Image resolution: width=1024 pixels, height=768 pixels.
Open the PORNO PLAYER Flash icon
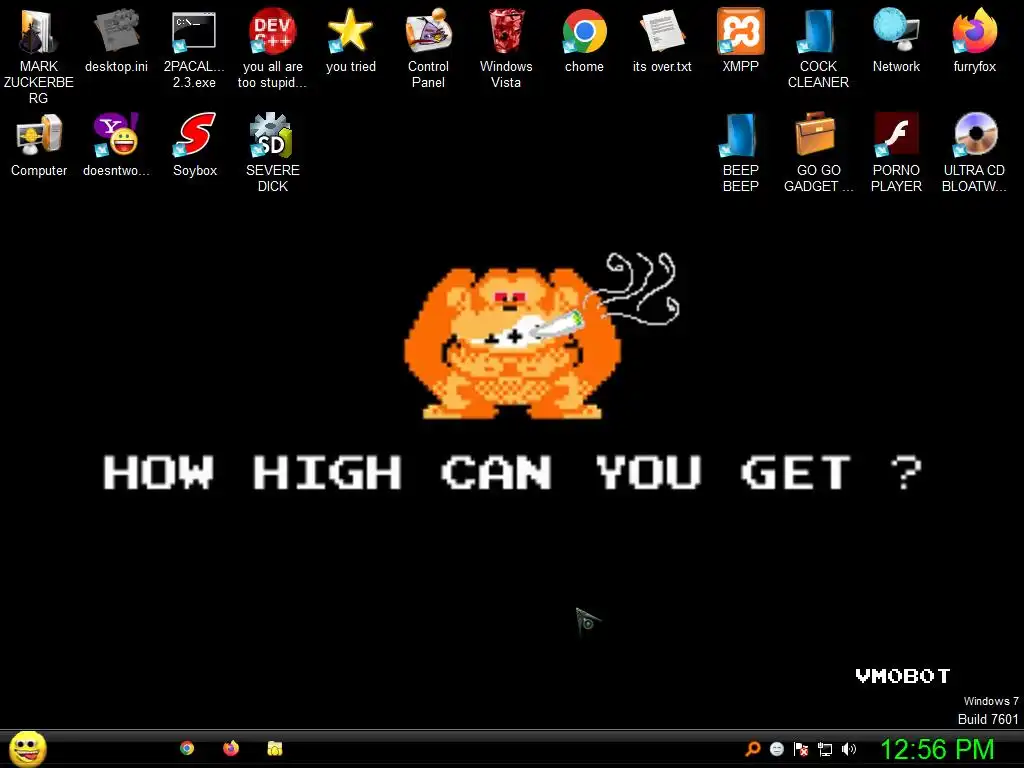tap(896, 135)
